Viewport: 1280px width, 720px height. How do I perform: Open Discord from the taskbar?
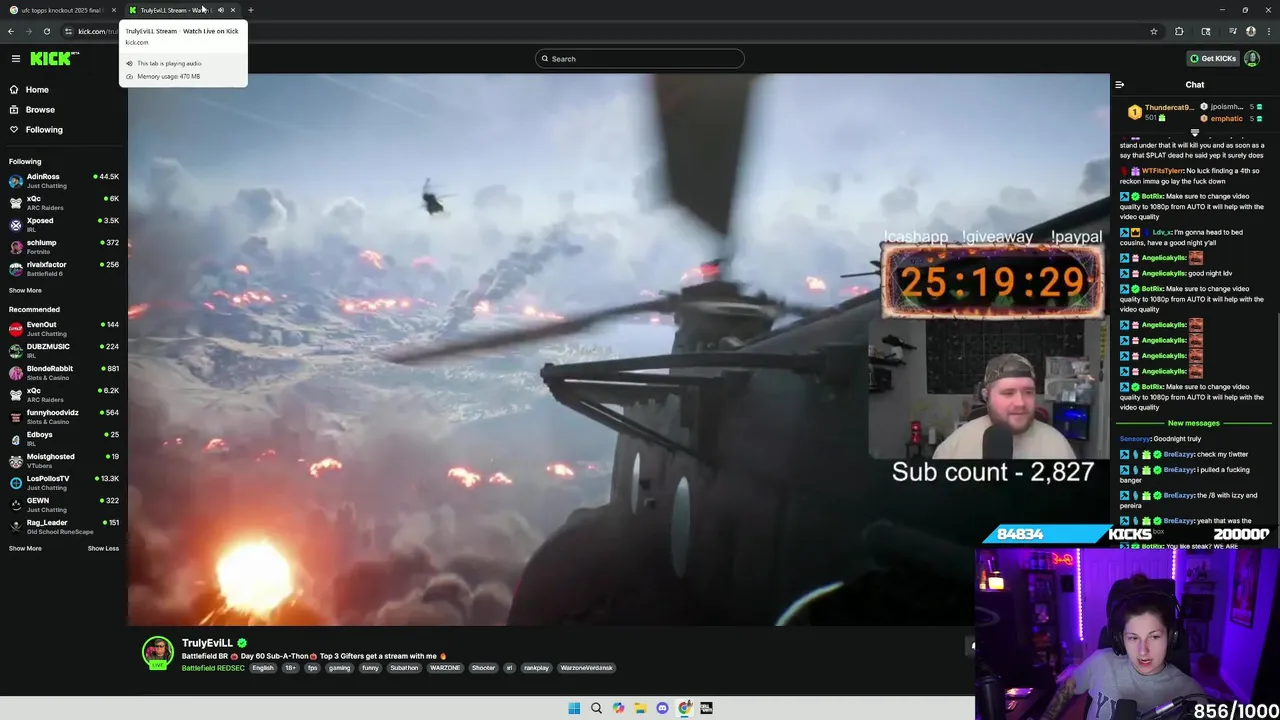662,708
